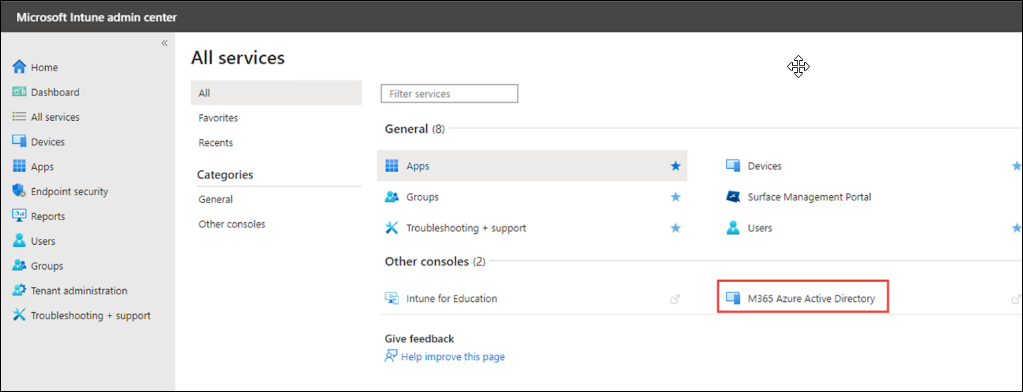Click the Surface Management Portal icon

point(733,197)
